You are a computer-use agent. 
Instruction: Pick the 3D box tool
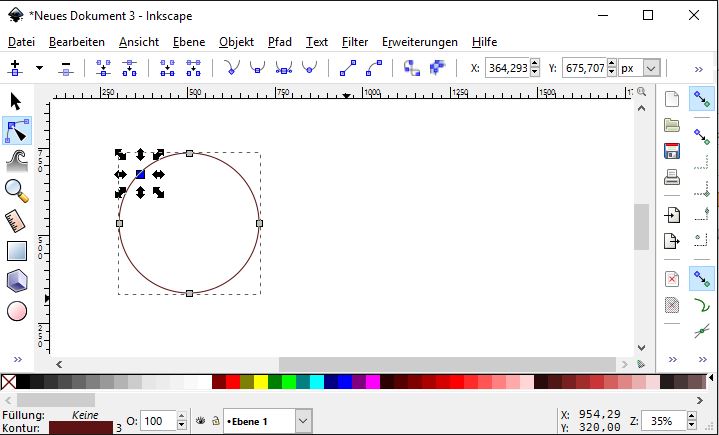16,281
